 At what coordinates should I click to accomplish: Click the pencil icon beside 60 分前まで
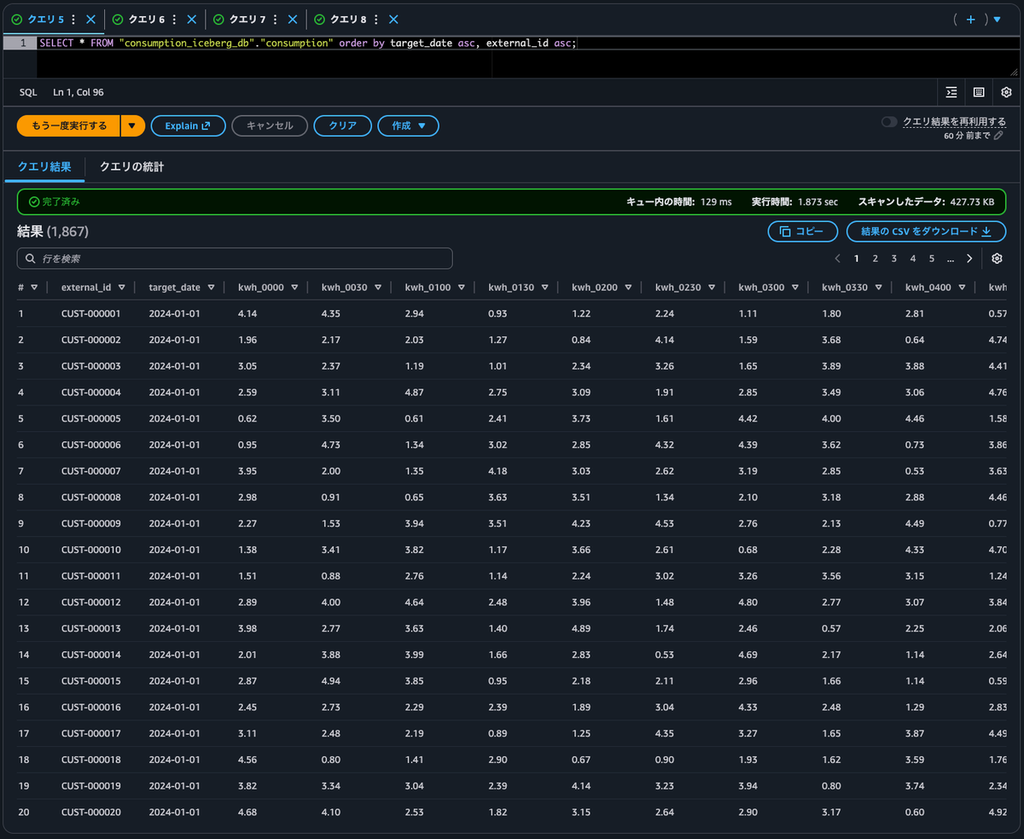[x=999, y=136]
